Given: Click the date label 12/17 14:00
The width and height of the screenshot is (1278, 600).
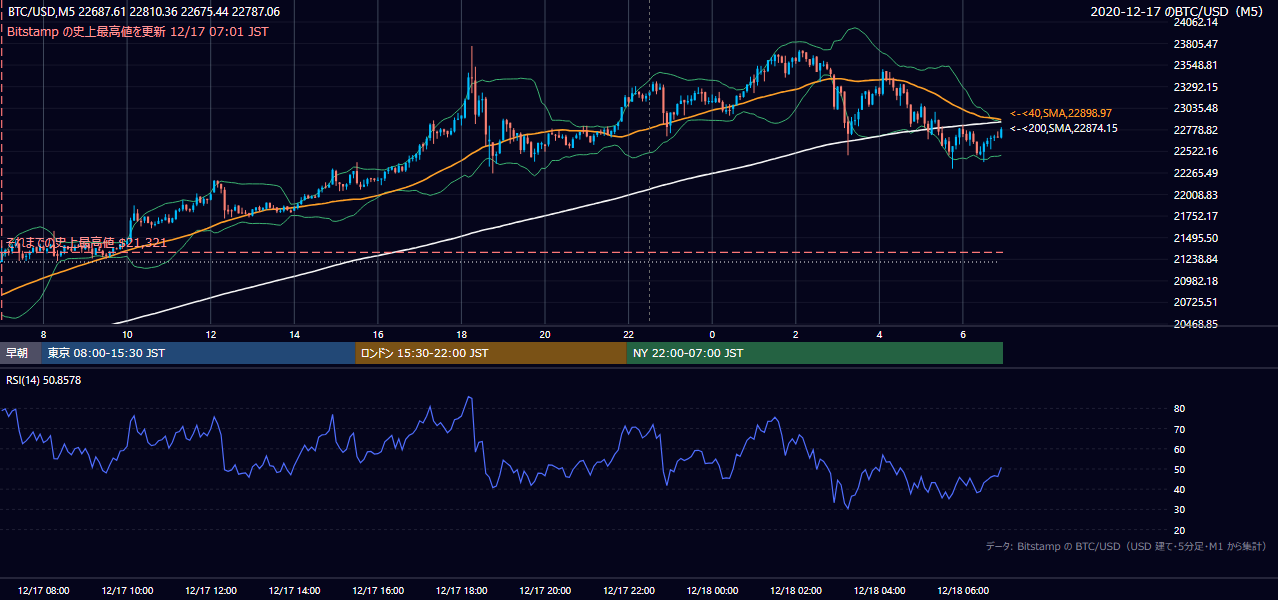Looking at the screenshot, I should [x=295, y=591].
